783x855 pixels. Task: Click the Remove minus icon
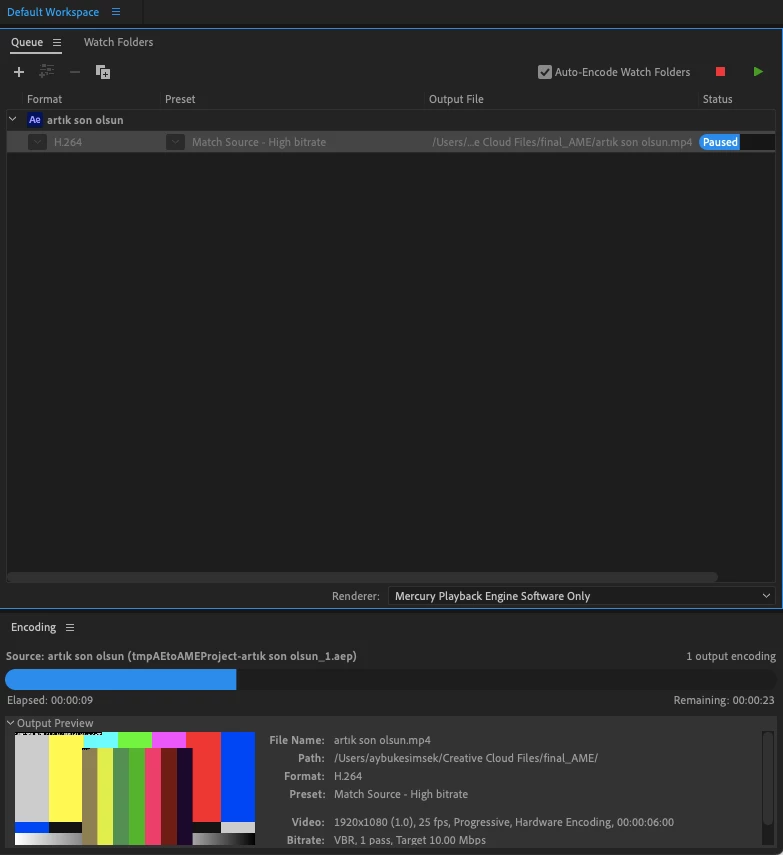click(x=75, y=72)
